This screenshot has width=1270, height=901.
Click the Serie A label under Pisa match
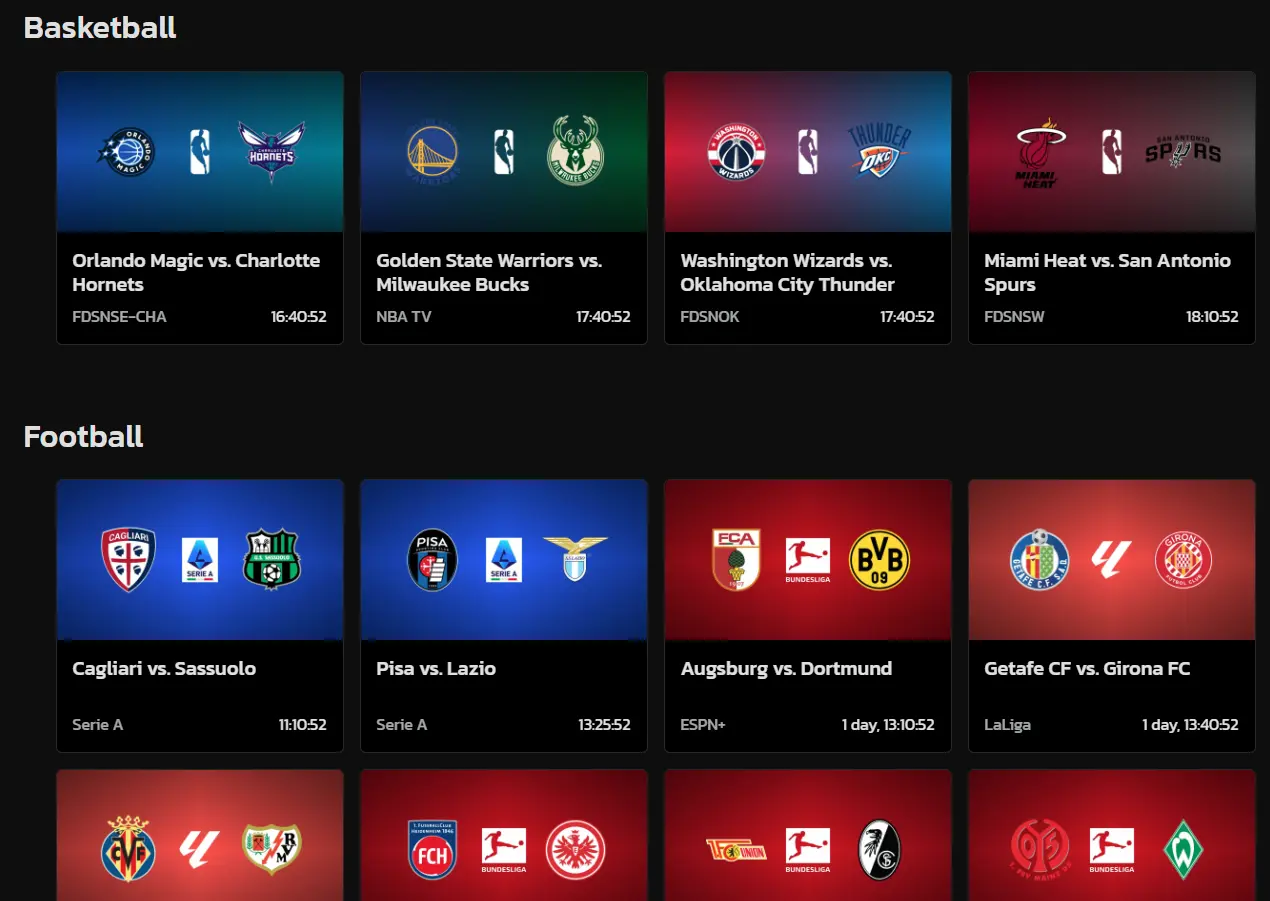(401, 725)
